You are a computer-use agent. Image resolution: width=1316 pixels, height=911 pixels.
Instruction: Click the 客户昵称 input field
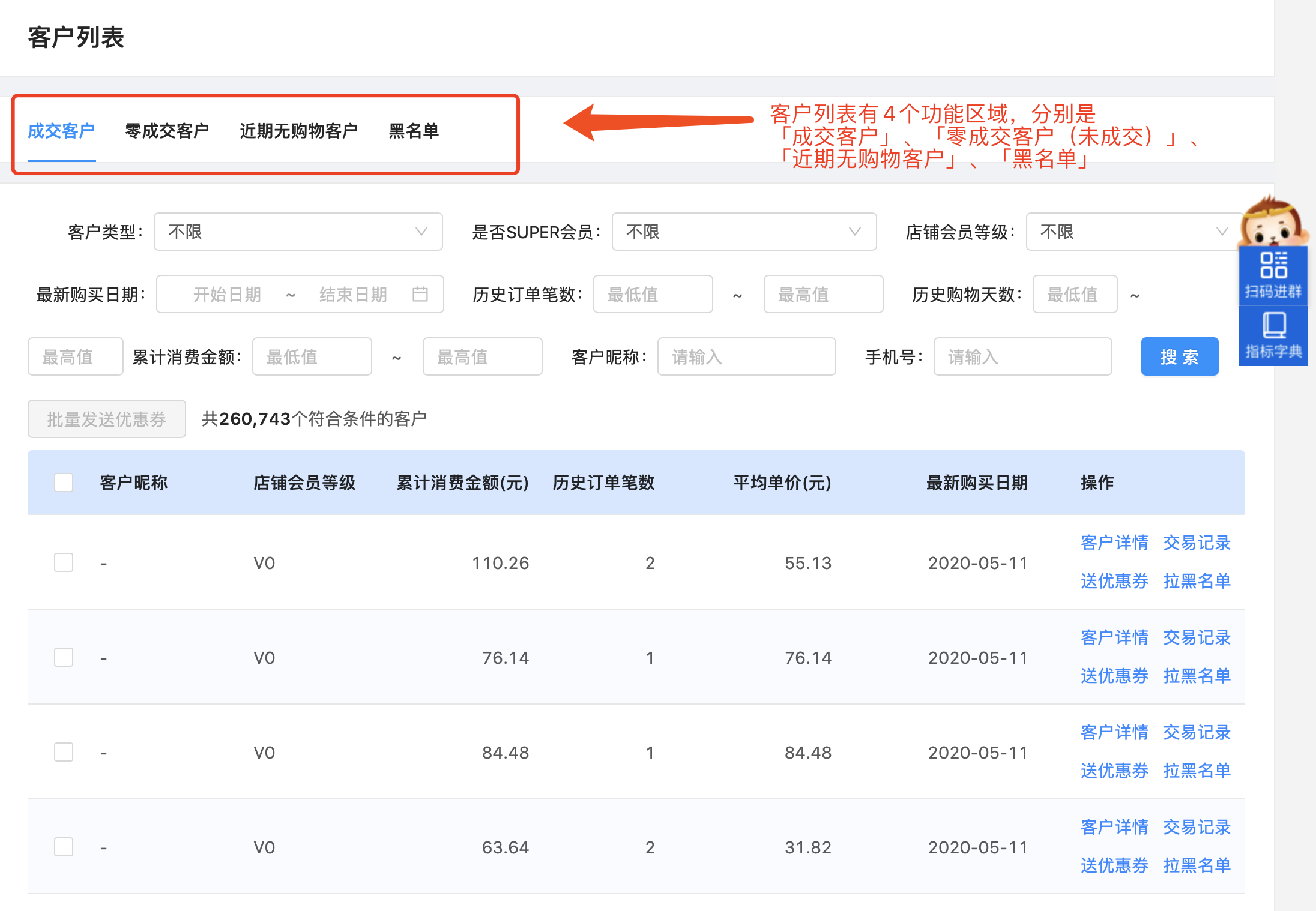(x=746, y=357)
